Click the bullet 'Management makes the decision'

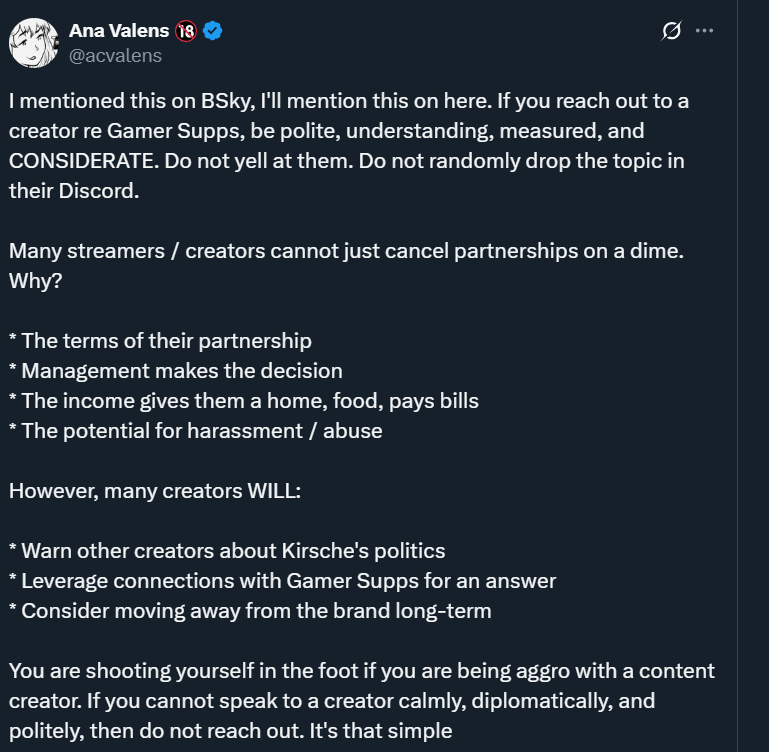[176, 371]
